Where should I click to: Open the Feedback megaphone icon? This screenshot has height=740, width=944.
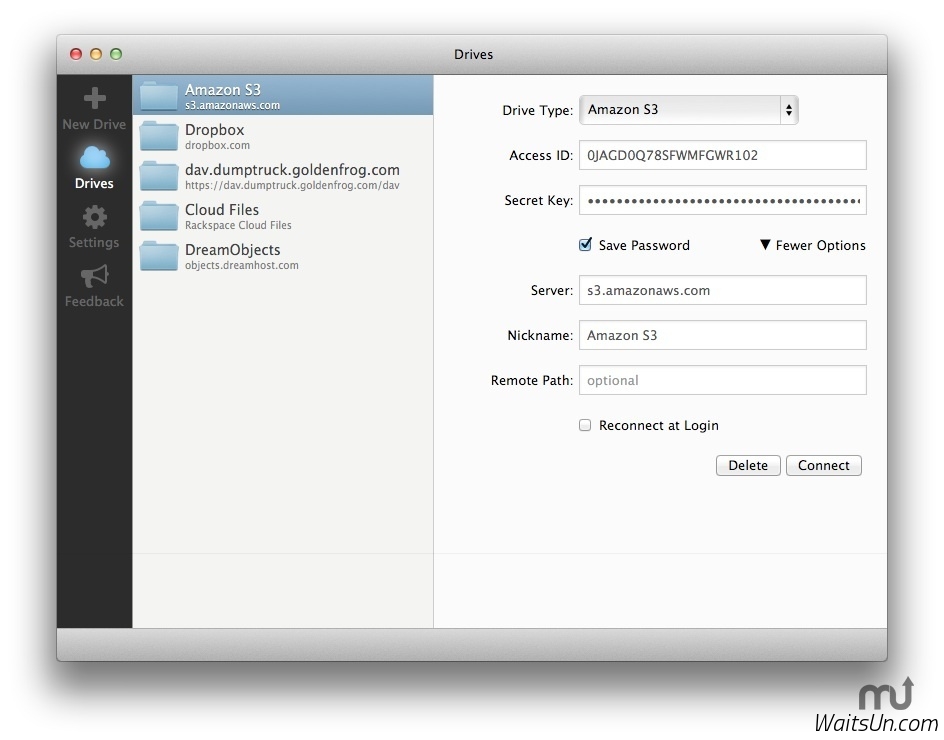94,276
